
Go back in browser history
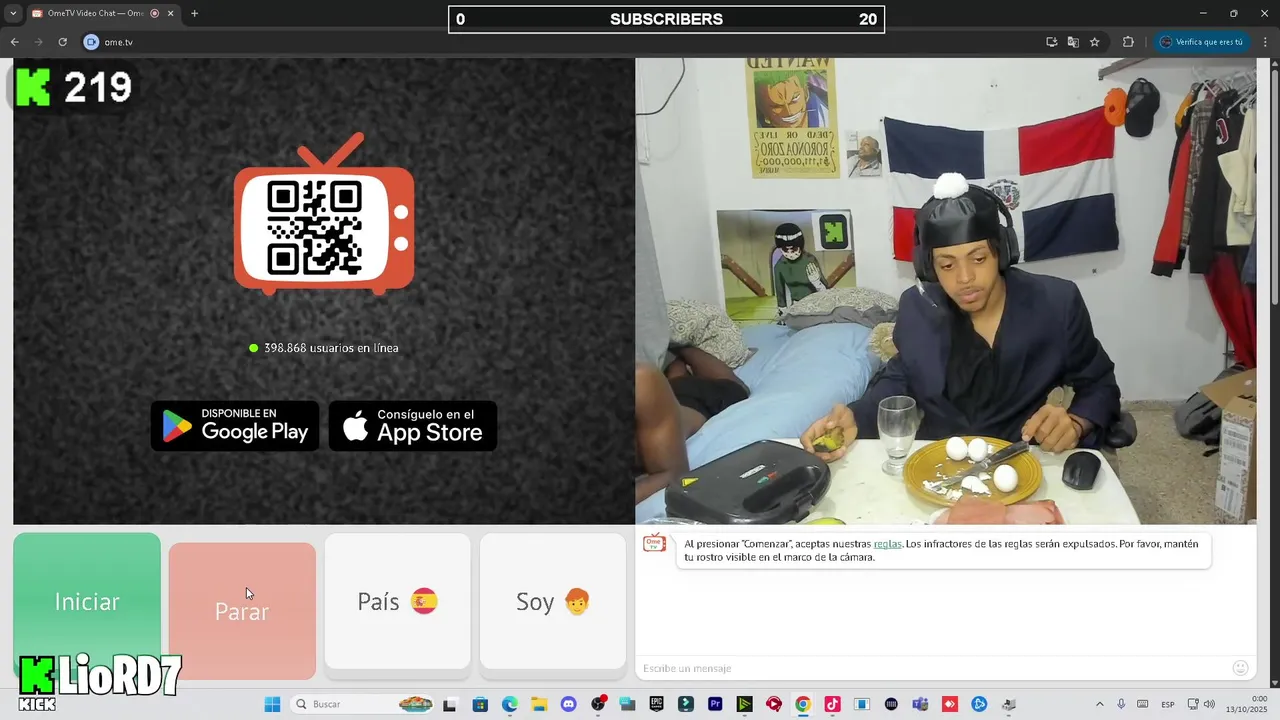[x=14, y=42]
